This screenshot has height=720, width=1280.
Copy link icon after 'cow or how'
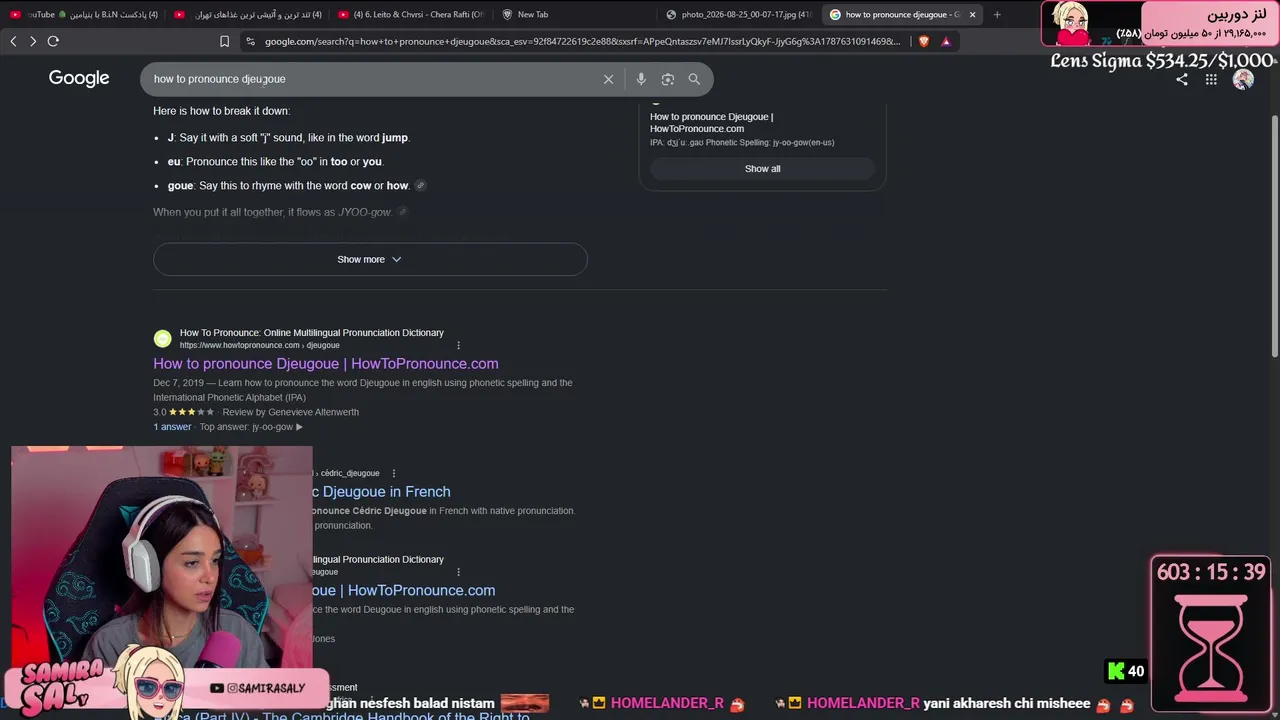point(421,185)
